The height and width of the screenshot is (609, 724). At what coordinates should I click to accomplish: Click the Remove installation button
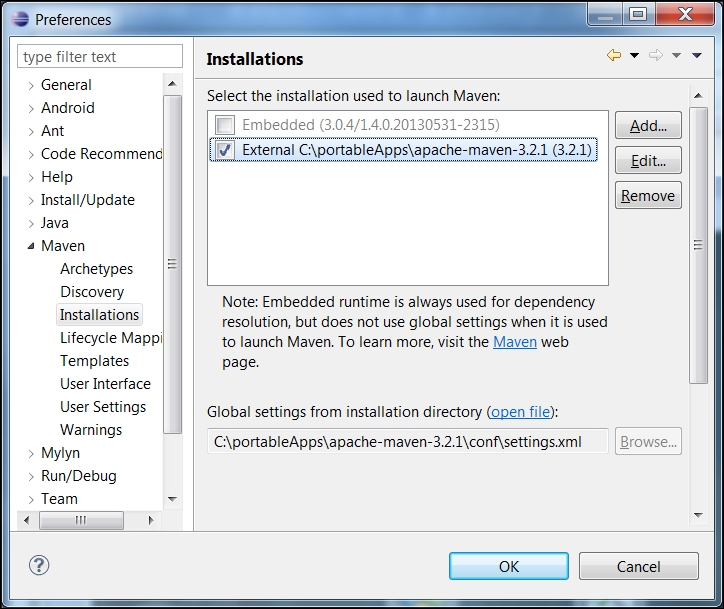[648, 195]
